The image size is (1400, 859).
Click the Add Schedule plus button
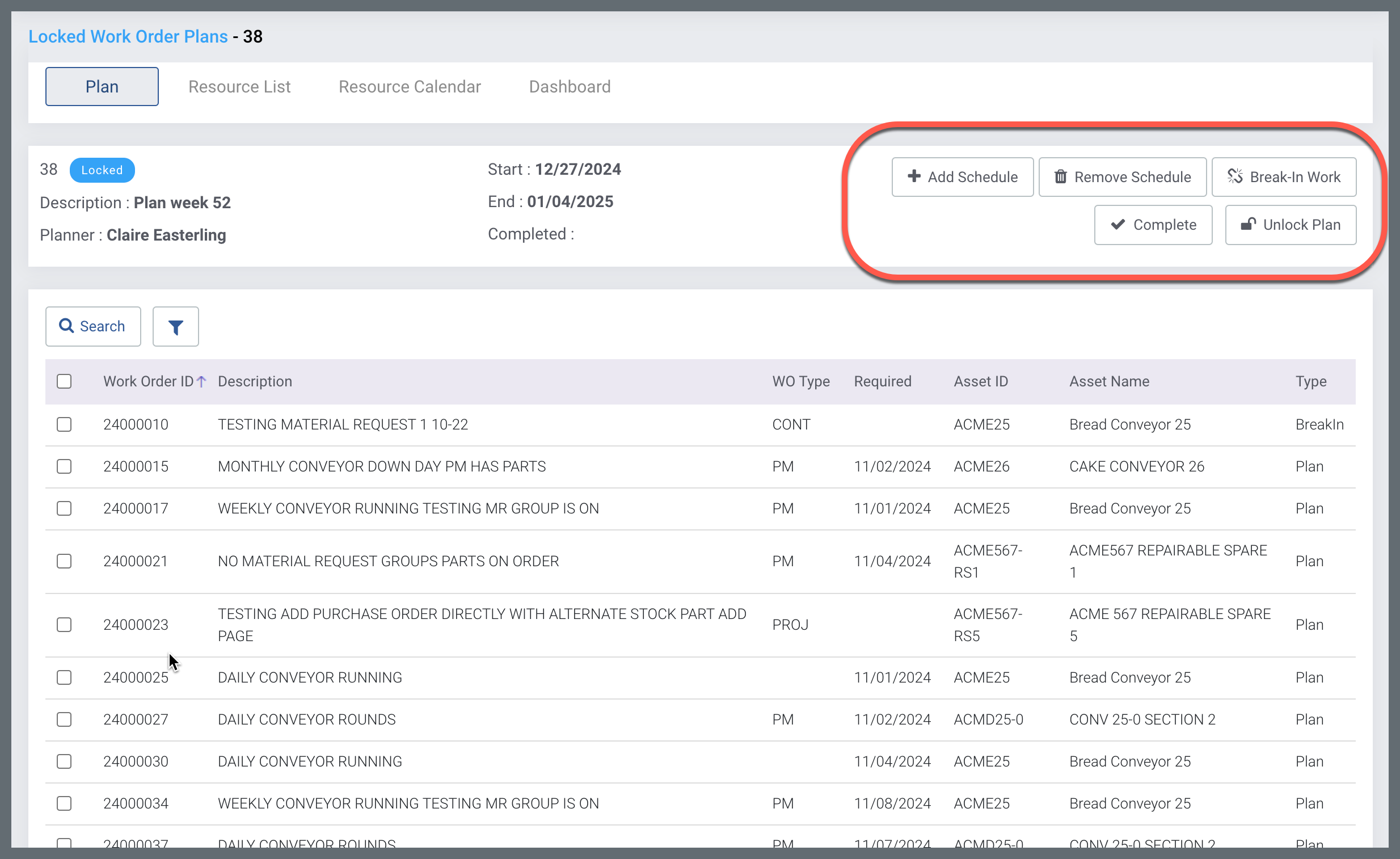(962, 177)
